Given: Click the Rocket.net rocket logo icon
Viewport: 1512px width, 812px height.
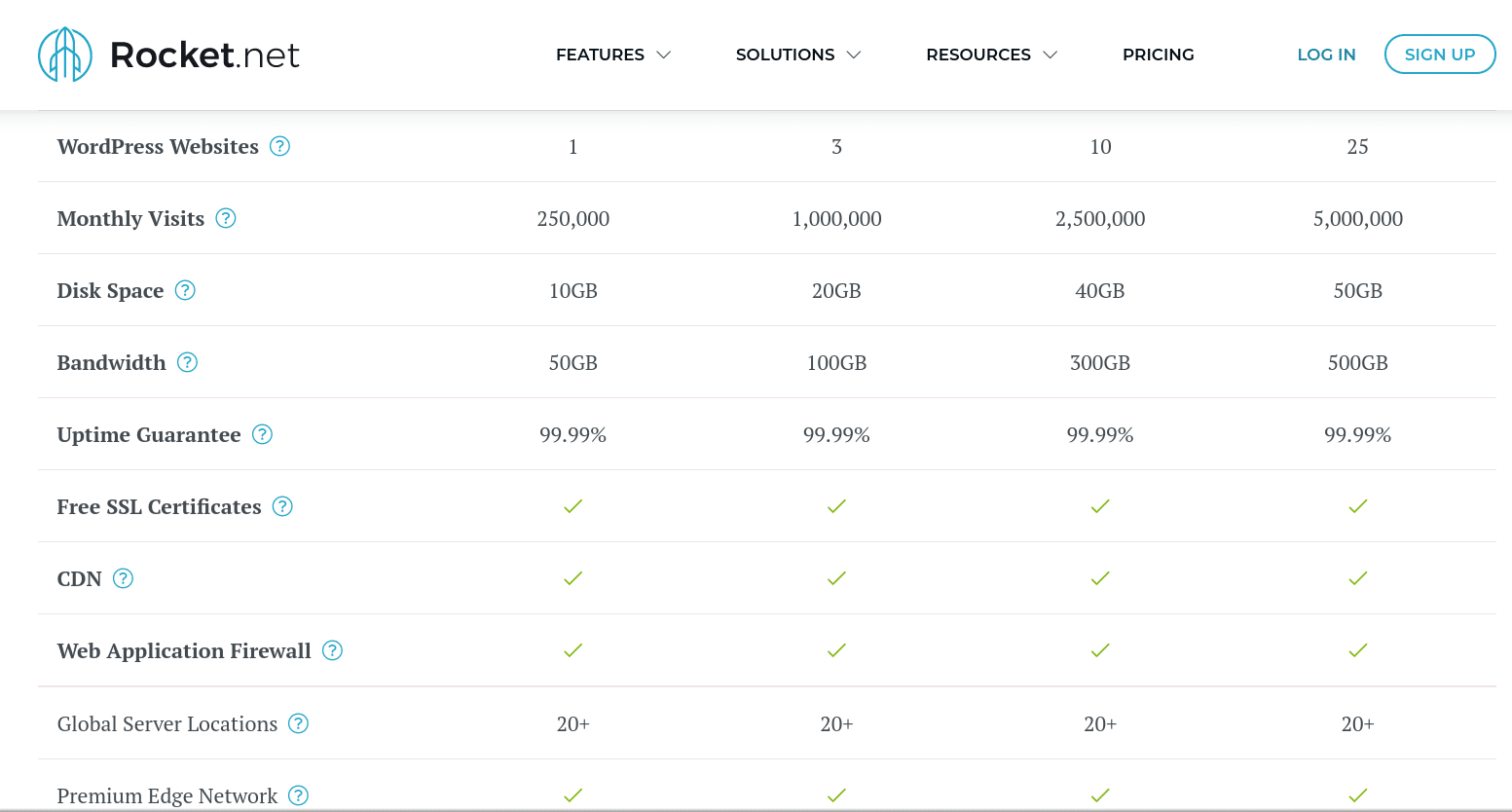Looking at the screenshot, I should coord(64,55).
